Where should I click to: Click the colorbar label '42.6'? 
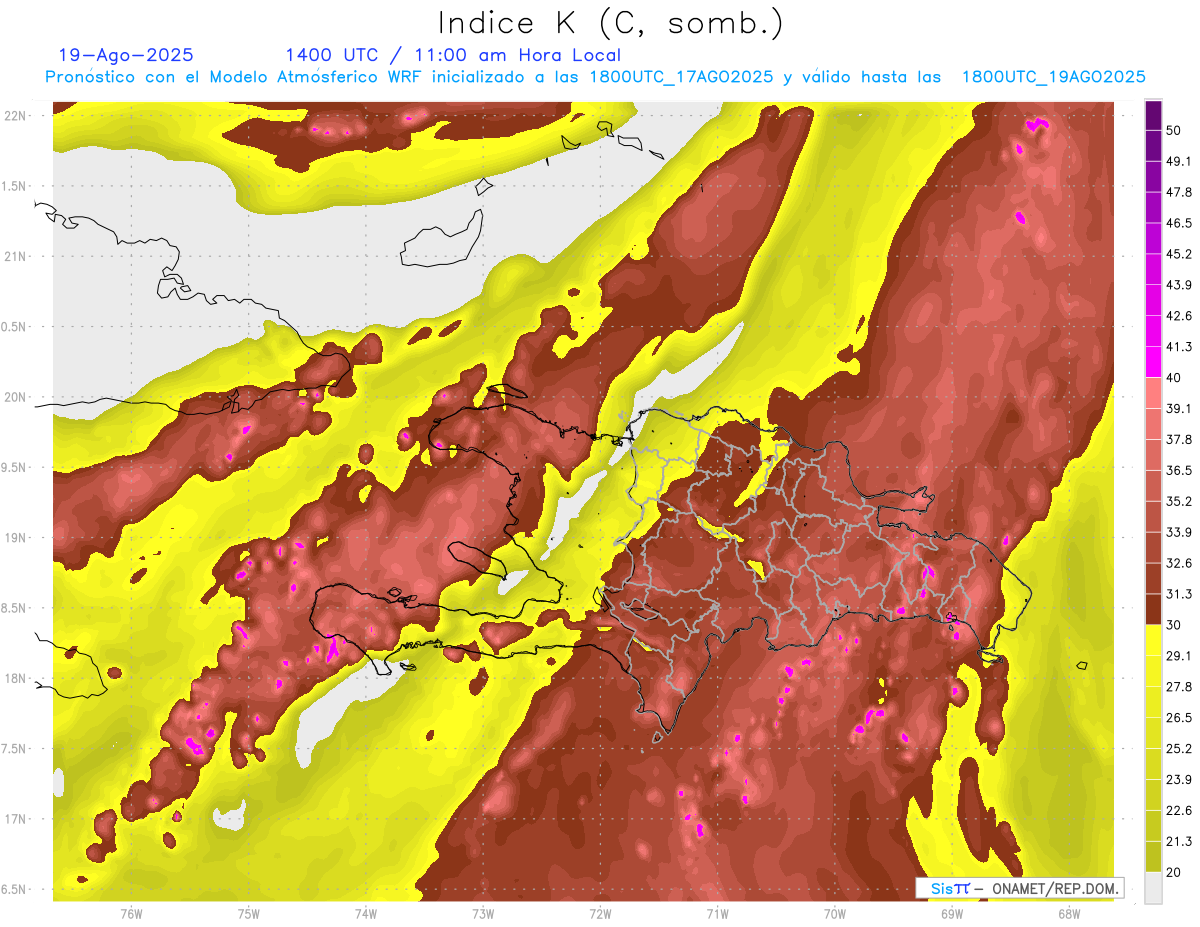(1178, 316)
